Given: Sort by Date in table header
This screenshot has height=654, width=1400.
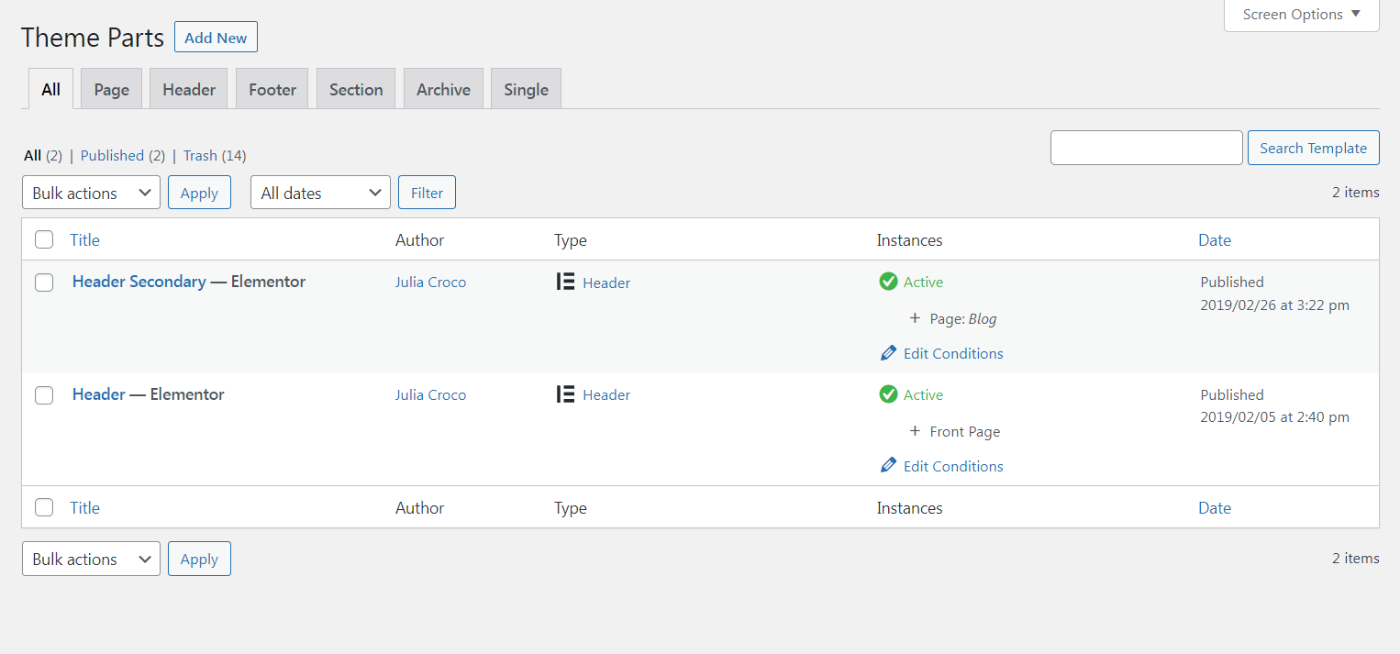Looking at the screenshot, I should point(1214,240).
